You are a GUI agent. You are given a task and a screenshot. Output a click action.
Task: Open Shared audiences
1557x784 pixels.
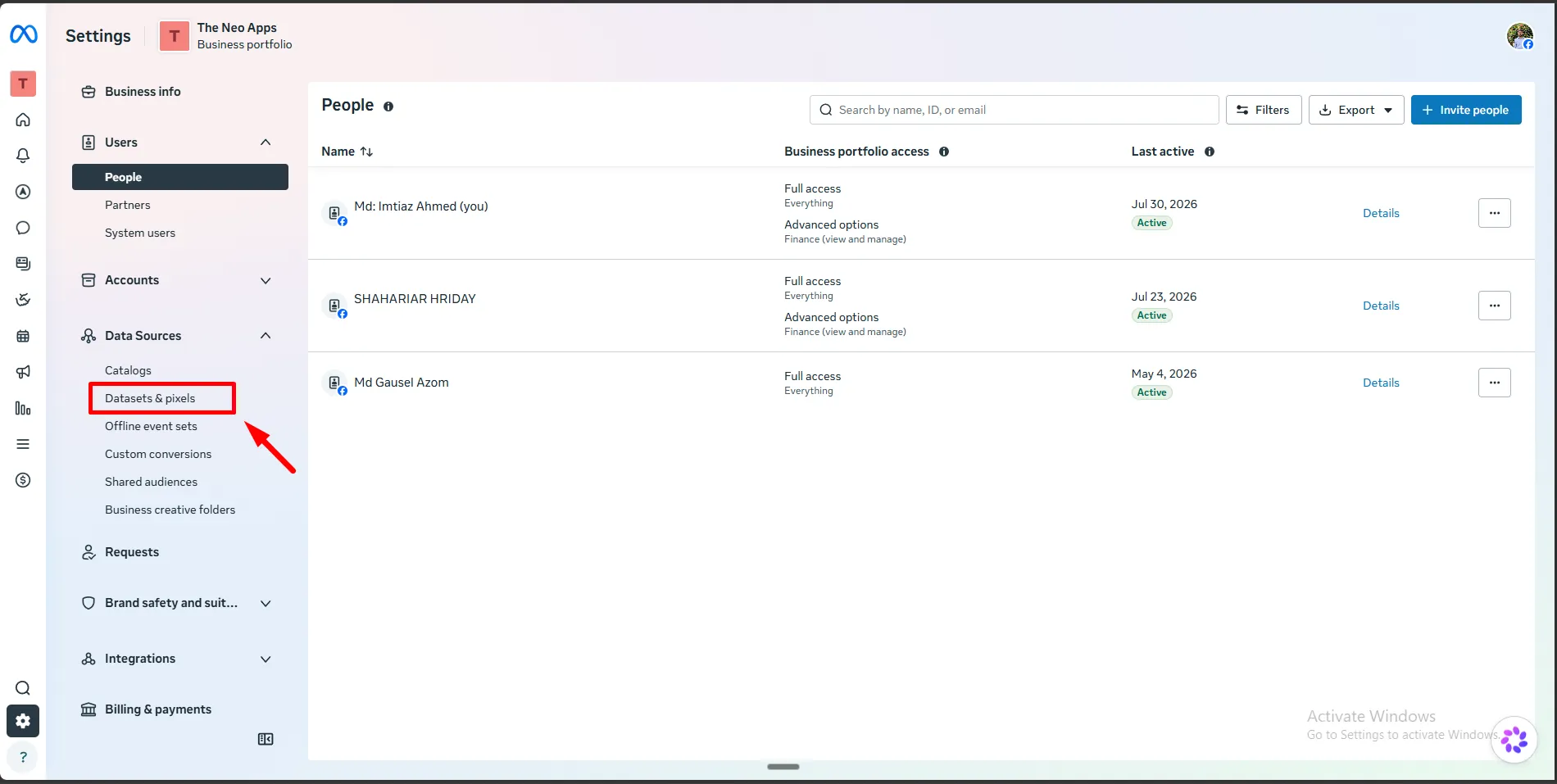(151, 482)
